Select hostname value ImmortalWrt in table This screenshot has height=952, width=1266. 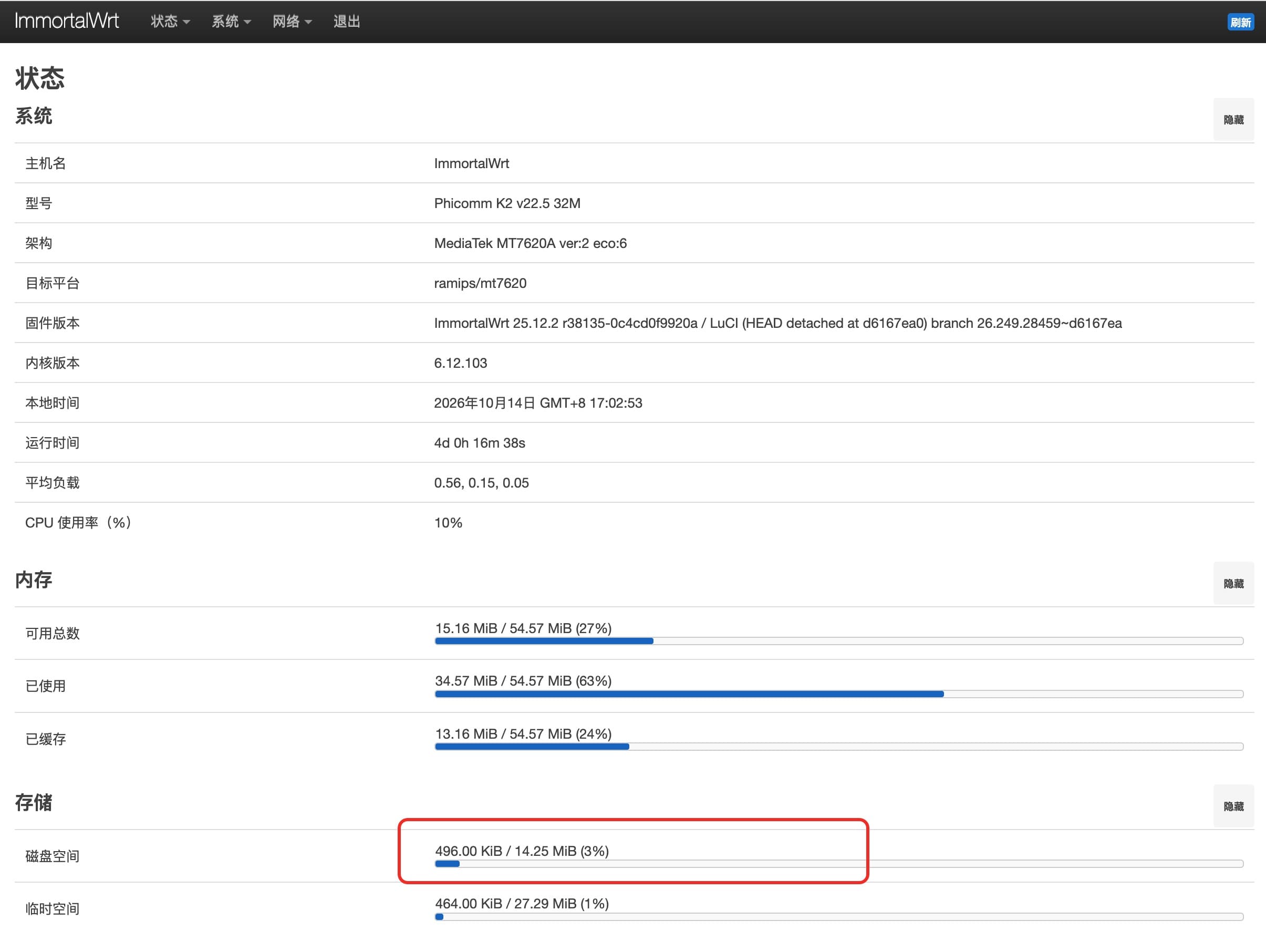click(x=472, y=163)
